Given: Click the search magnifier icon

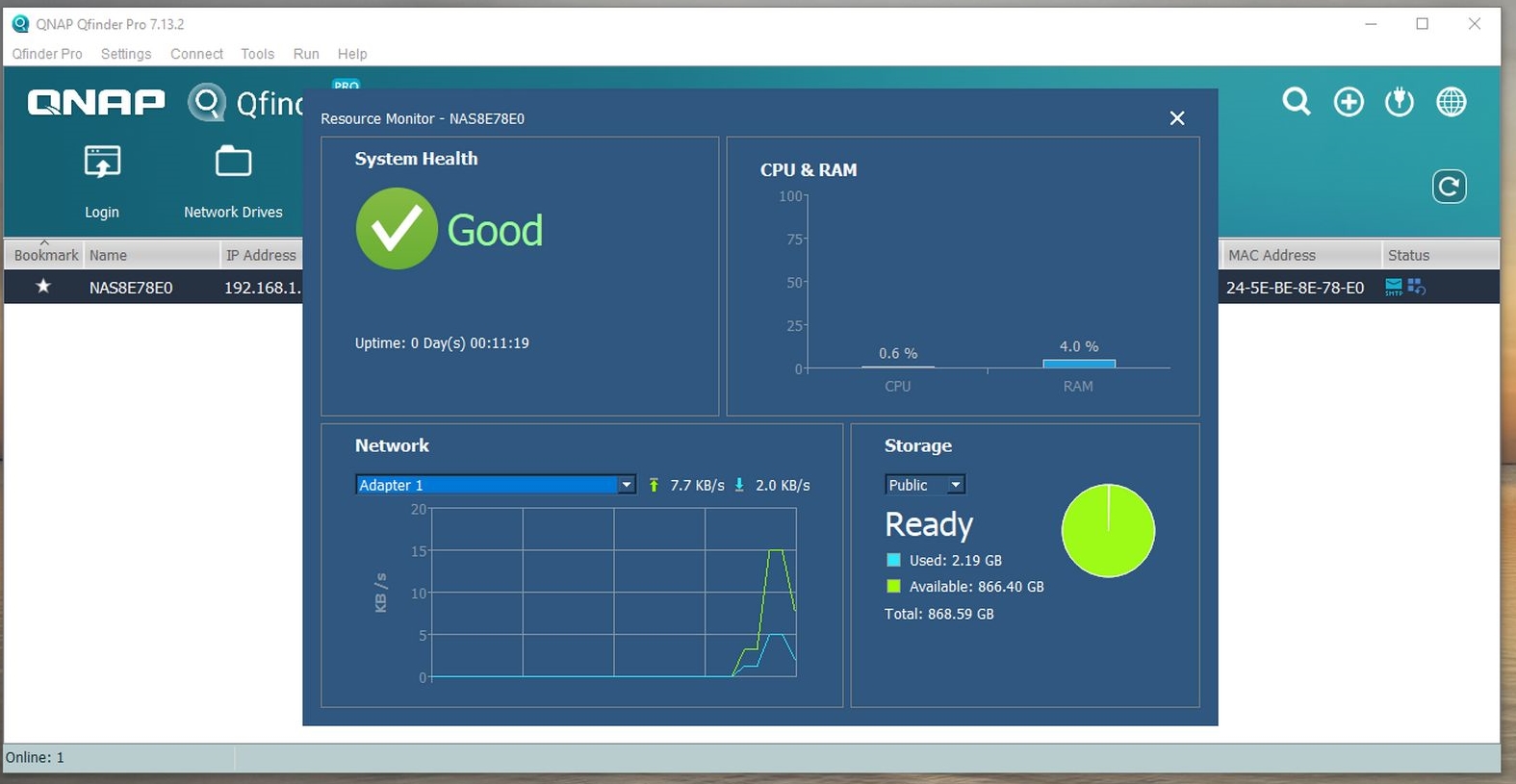Looking at the screenshot, I should click(1297, 102).
